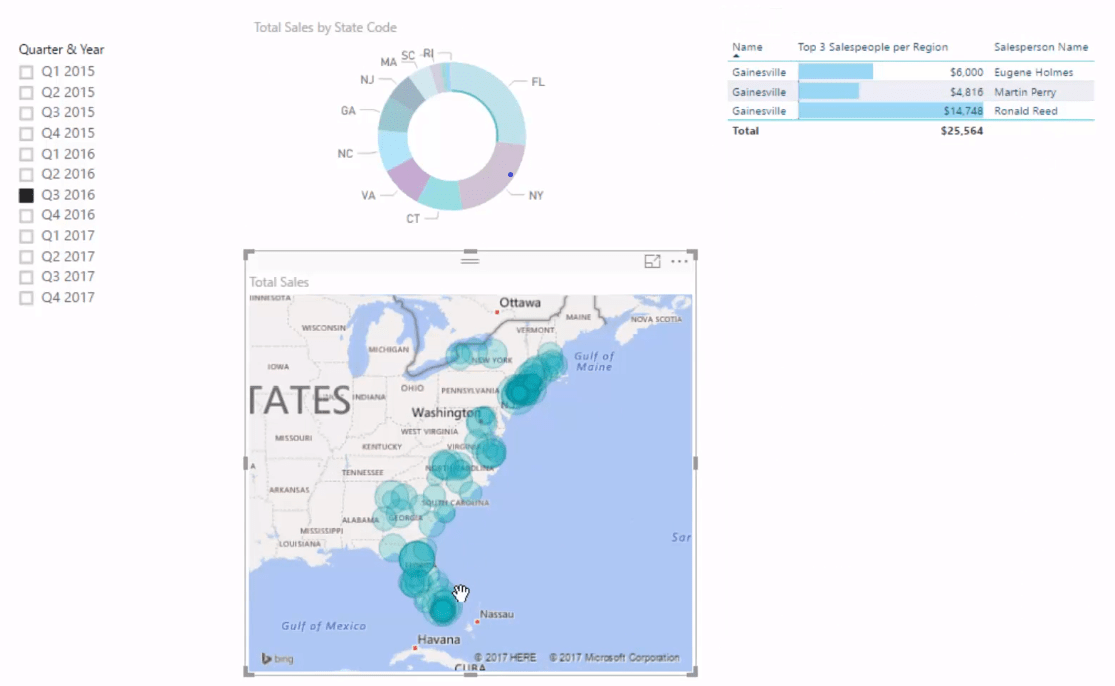1115x686 pixels.
Task: Select the large bubble over northern Florida
Action: click(x=417, y=559)
